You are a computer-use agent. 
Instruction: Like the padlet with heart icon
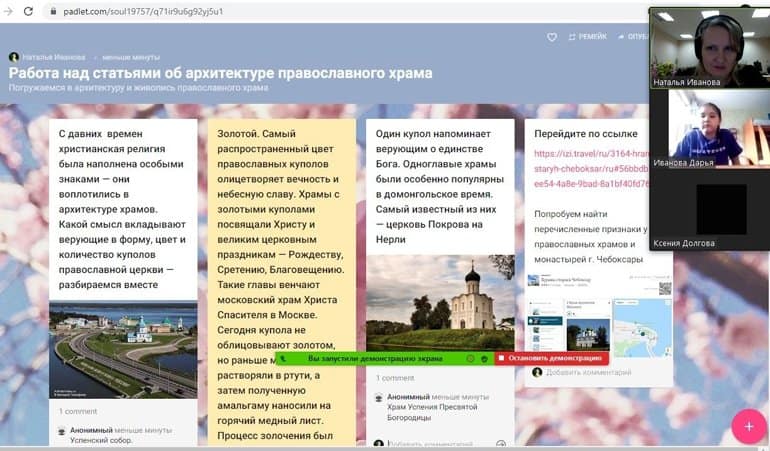tap(551, 37)
